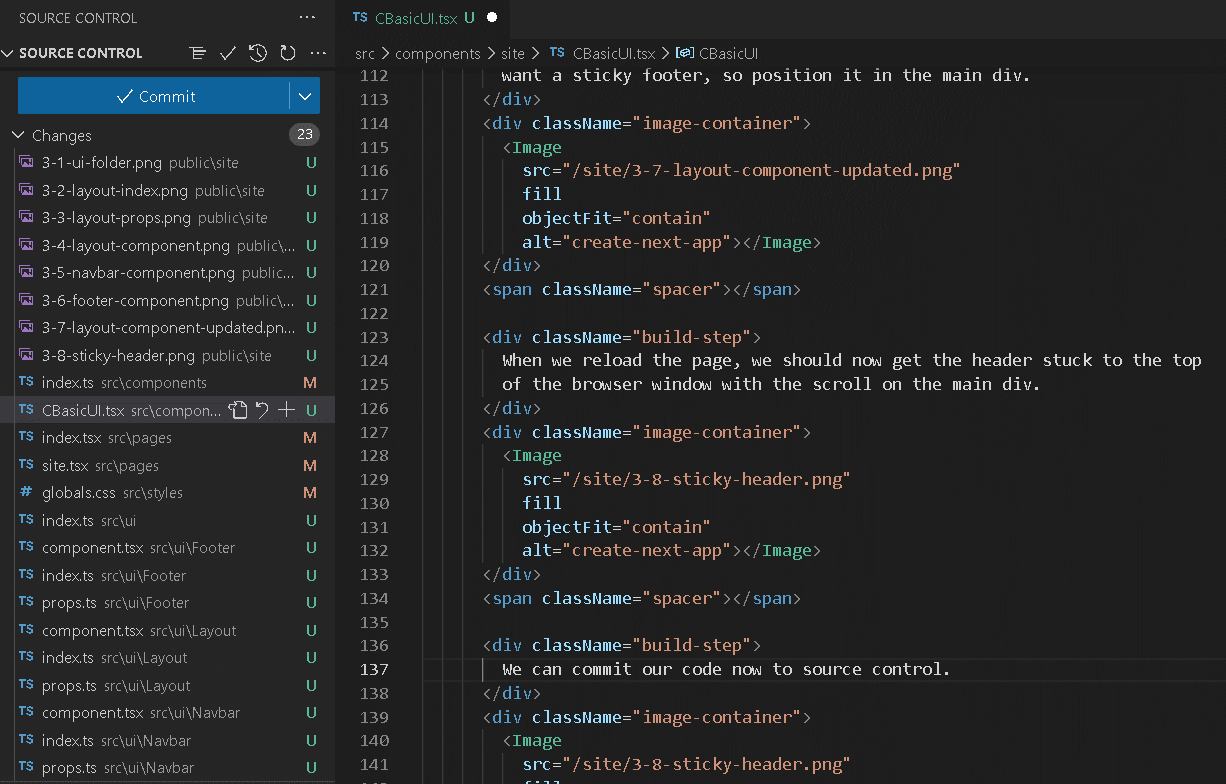Refresh the source control changes list

click(288, 53)
